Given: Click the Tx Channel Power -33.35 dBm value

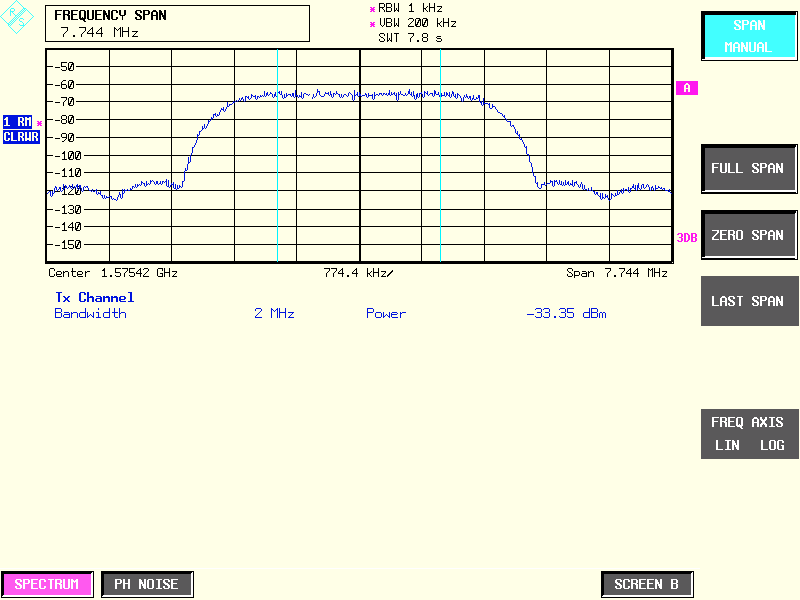Looking at the screenshot, I should [566, 314].
